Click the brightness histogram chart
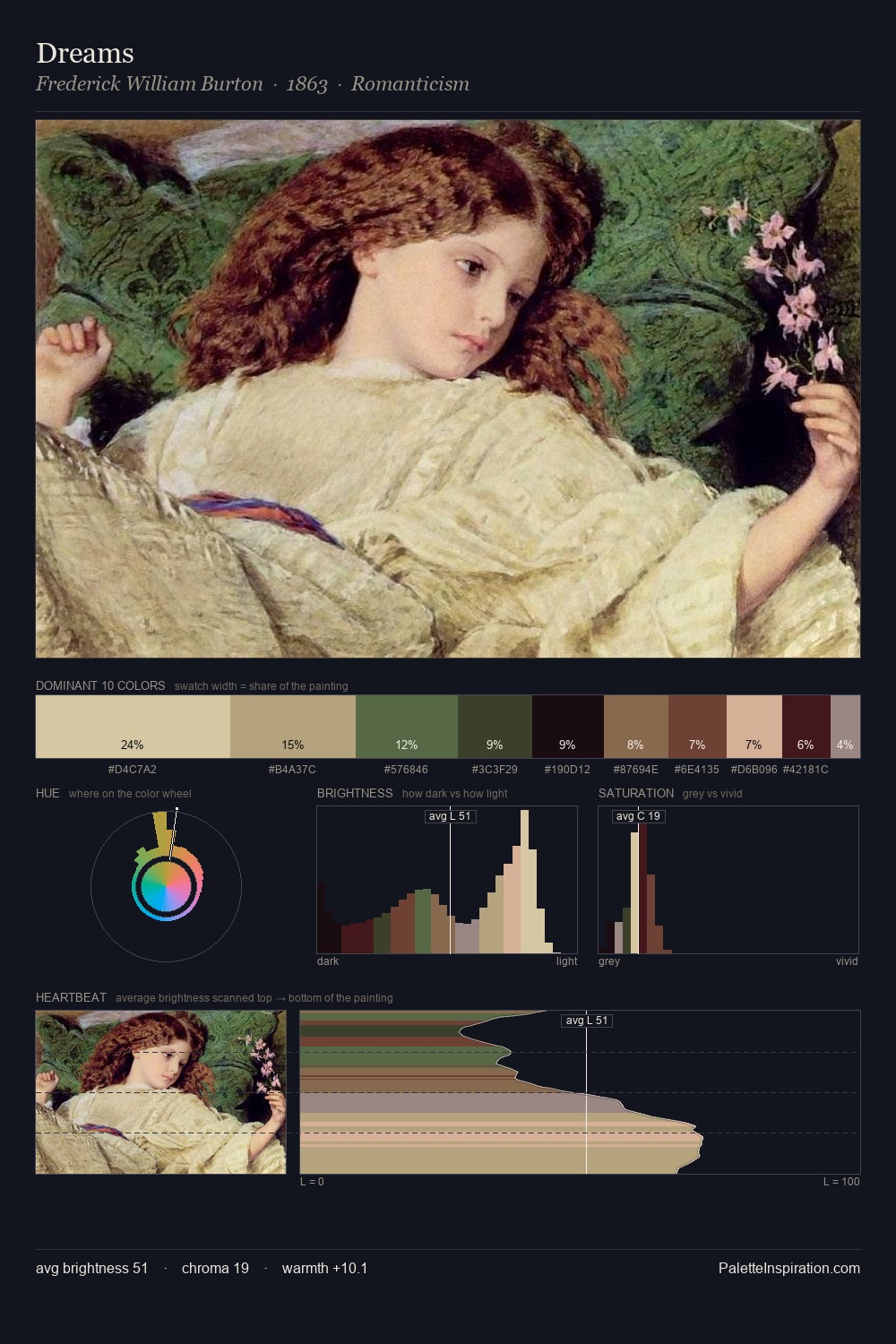Viewport: 896px width, 1344px height. pyautogui.click(x=447, y=880)
